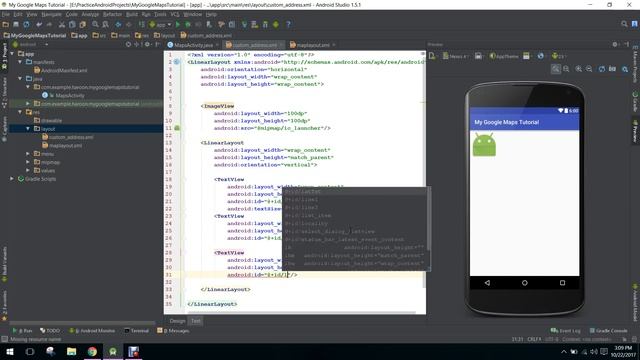The height and width of the screenshot is (360, 640).
Task: Open the Android Monitor tool window
Action: (92, 331)
